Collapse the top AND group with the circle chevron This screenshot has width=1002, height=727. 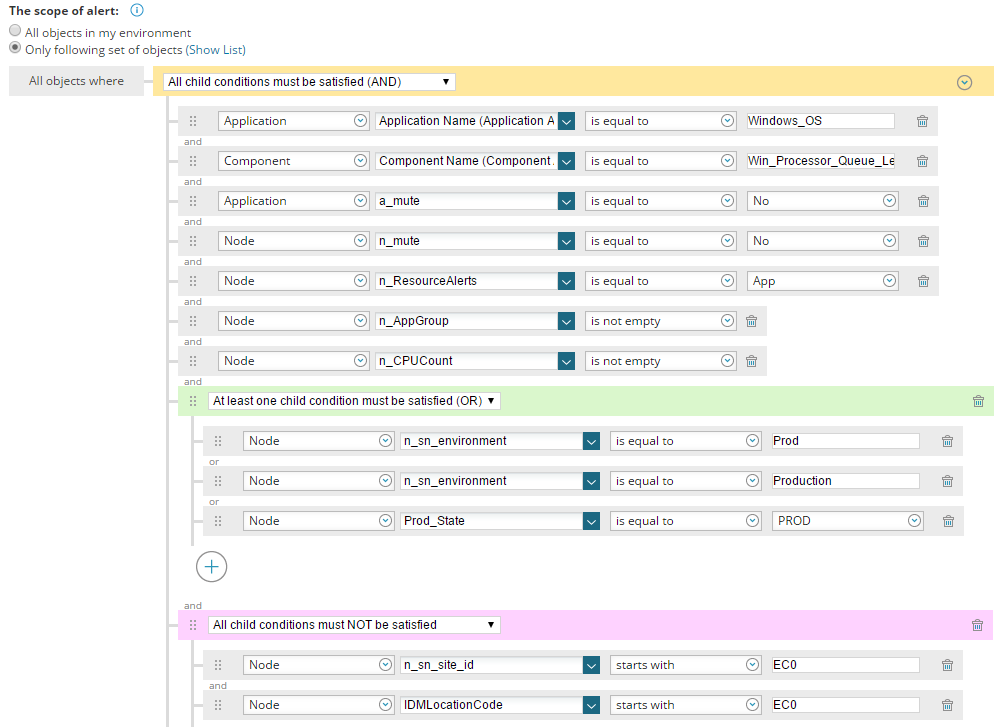(x=964, y=82)
